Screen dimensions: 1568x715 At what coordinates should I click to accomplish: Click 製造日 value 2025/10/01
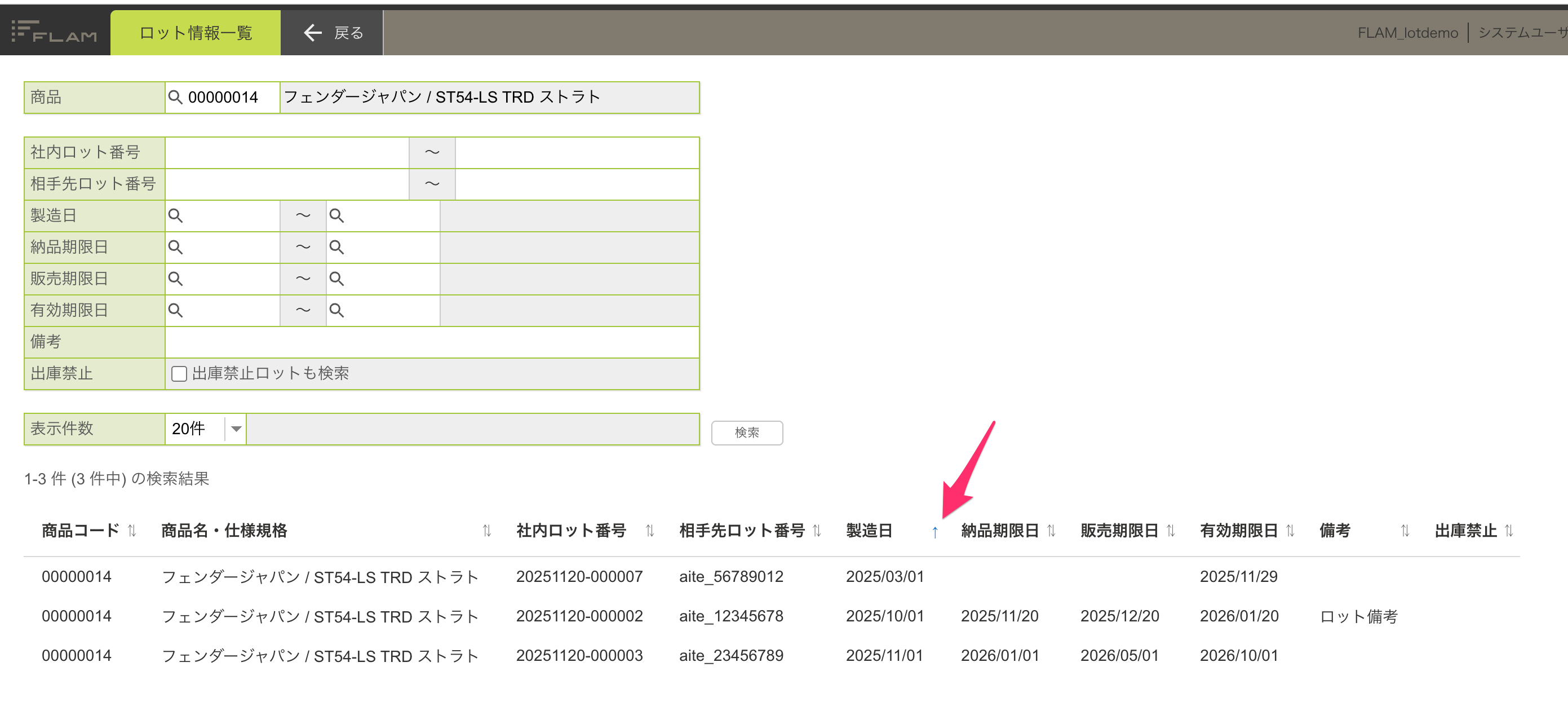(x=884, y=616)
